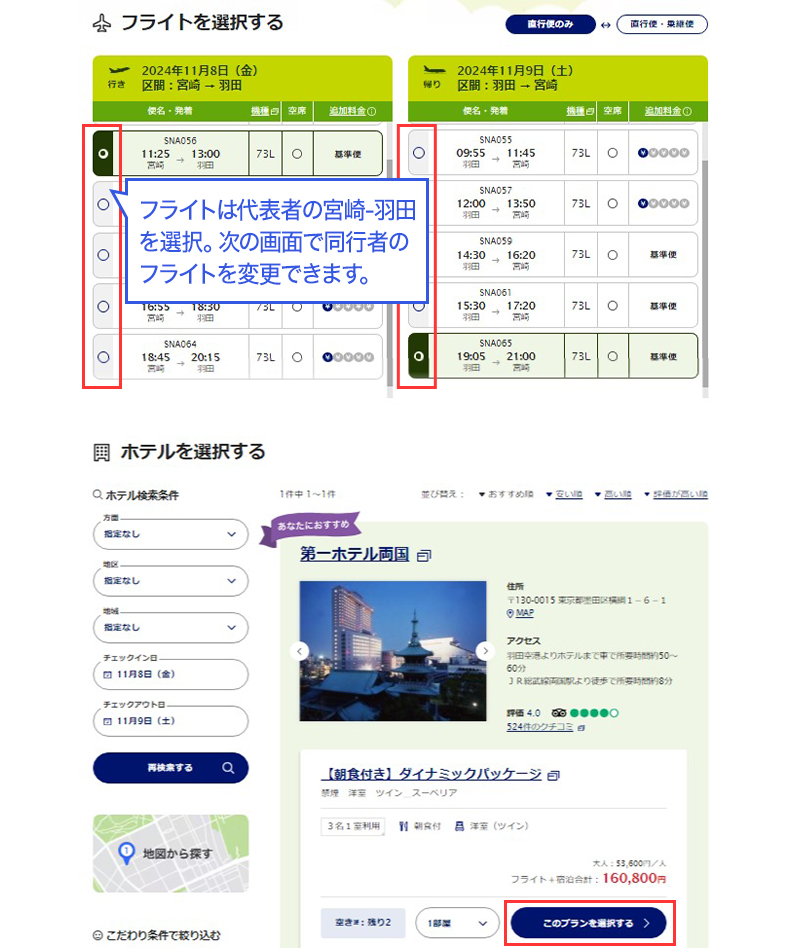
Task: Switch to 直行便・乗継便 filter
Action: point(662,24)
